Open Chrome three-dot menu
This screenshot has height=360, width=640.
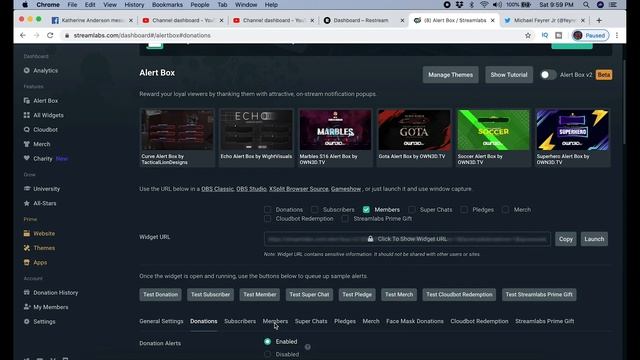pos(617,36)
